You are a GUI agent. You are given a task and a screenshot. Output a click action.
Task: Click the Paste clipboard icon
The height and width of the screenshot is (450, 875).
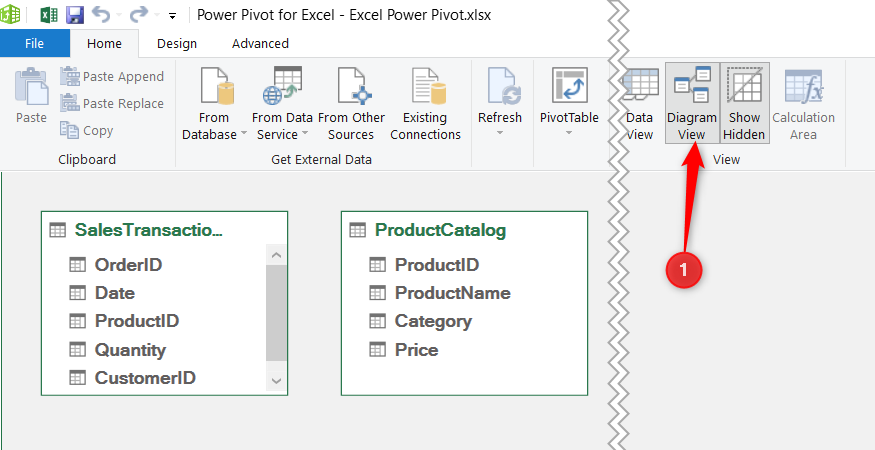pos(31,87)
